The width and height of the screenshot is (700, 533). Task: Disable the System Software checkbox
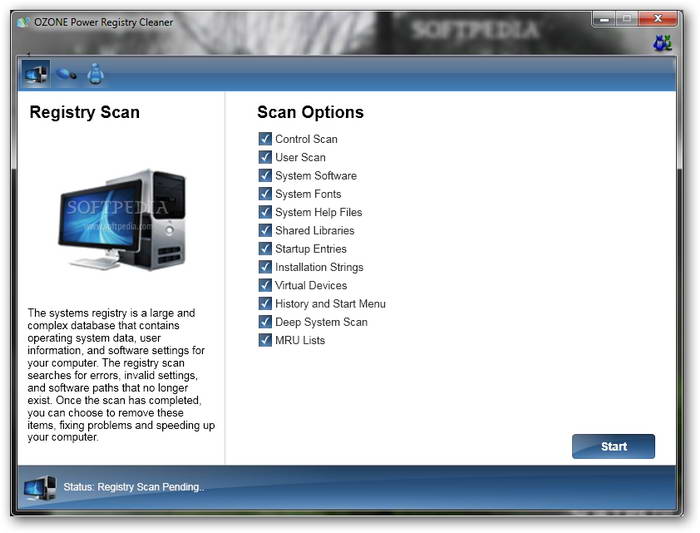[265, 175]
